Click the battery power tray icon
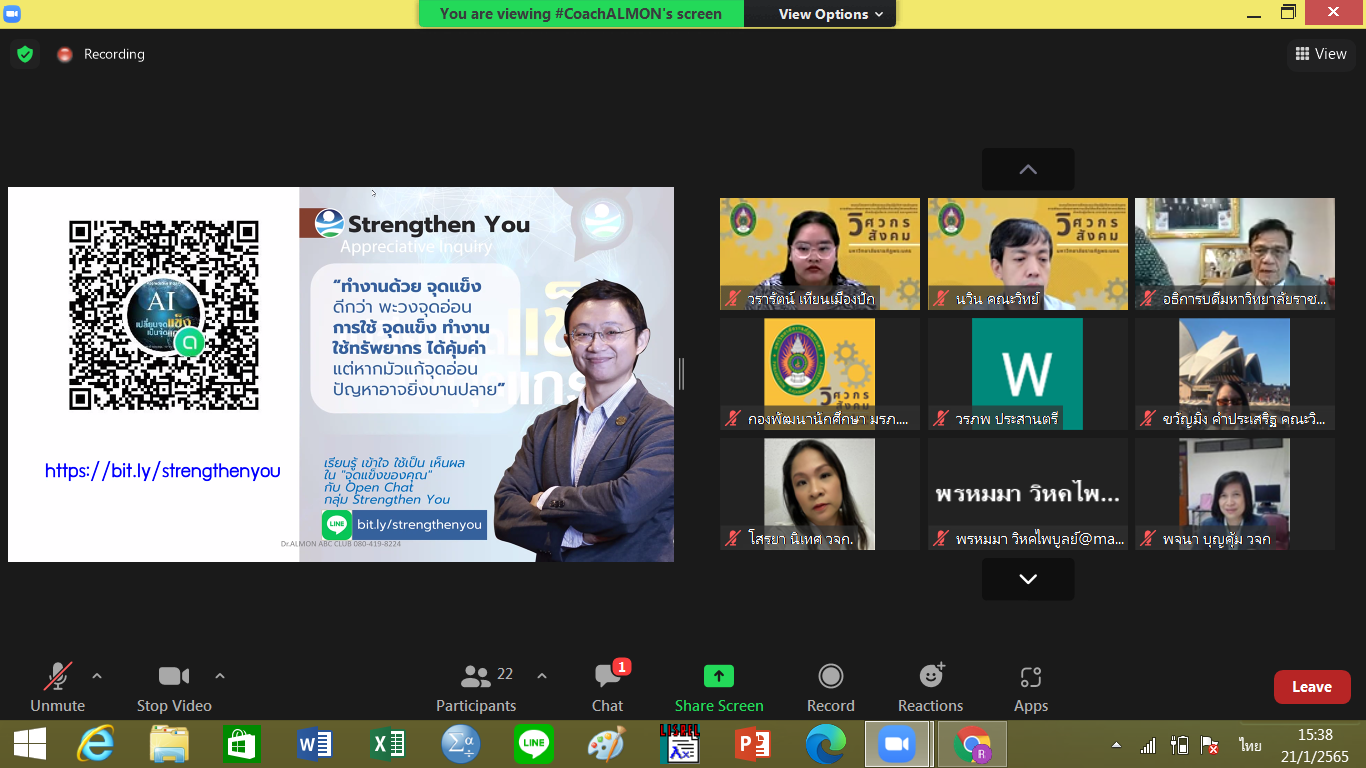Image resolution: width=1366 pixels, height=768 pixels. [1179, 745]
